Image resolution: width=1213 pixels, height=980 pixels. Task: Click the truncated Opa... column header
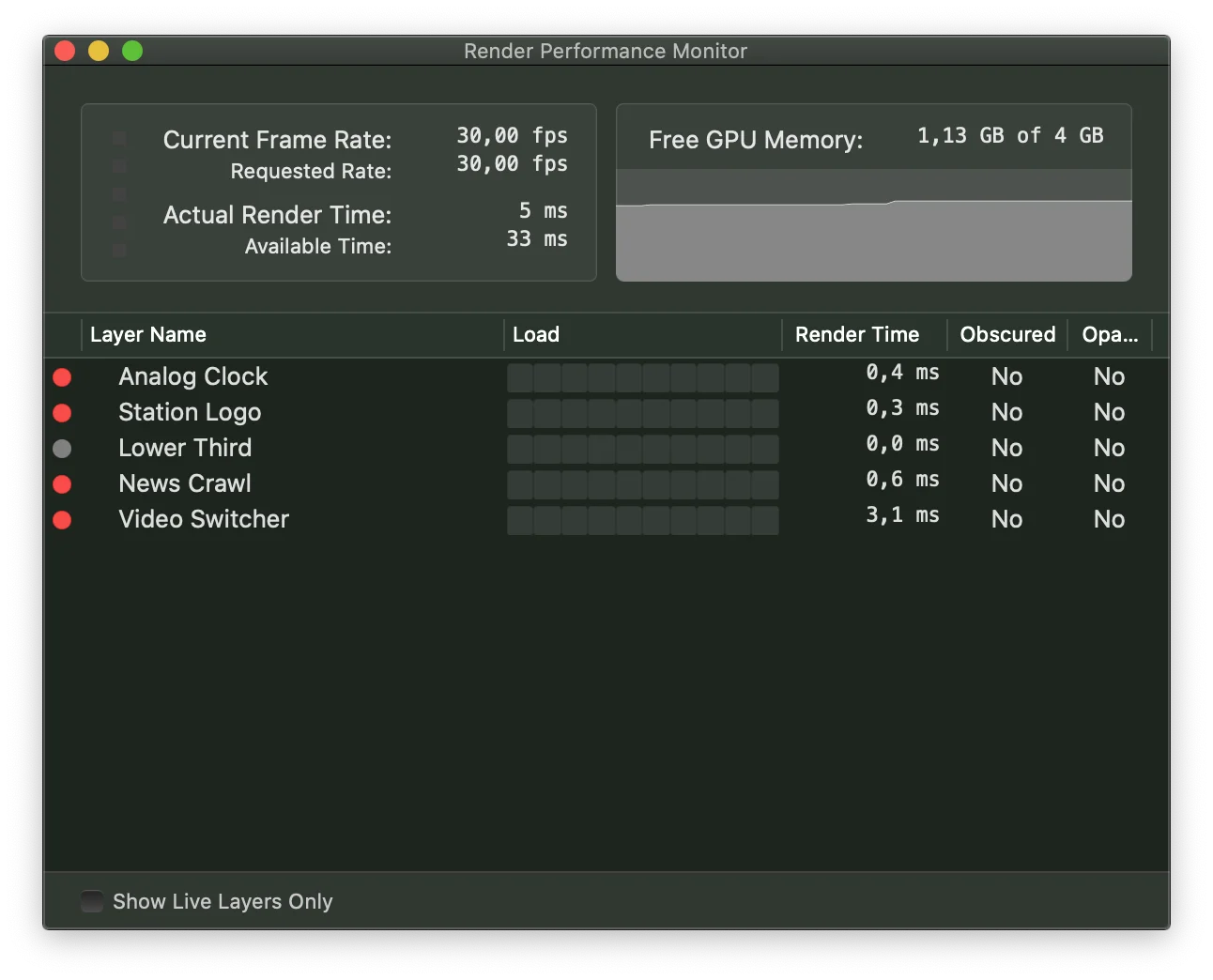[x=1110, y=335]
